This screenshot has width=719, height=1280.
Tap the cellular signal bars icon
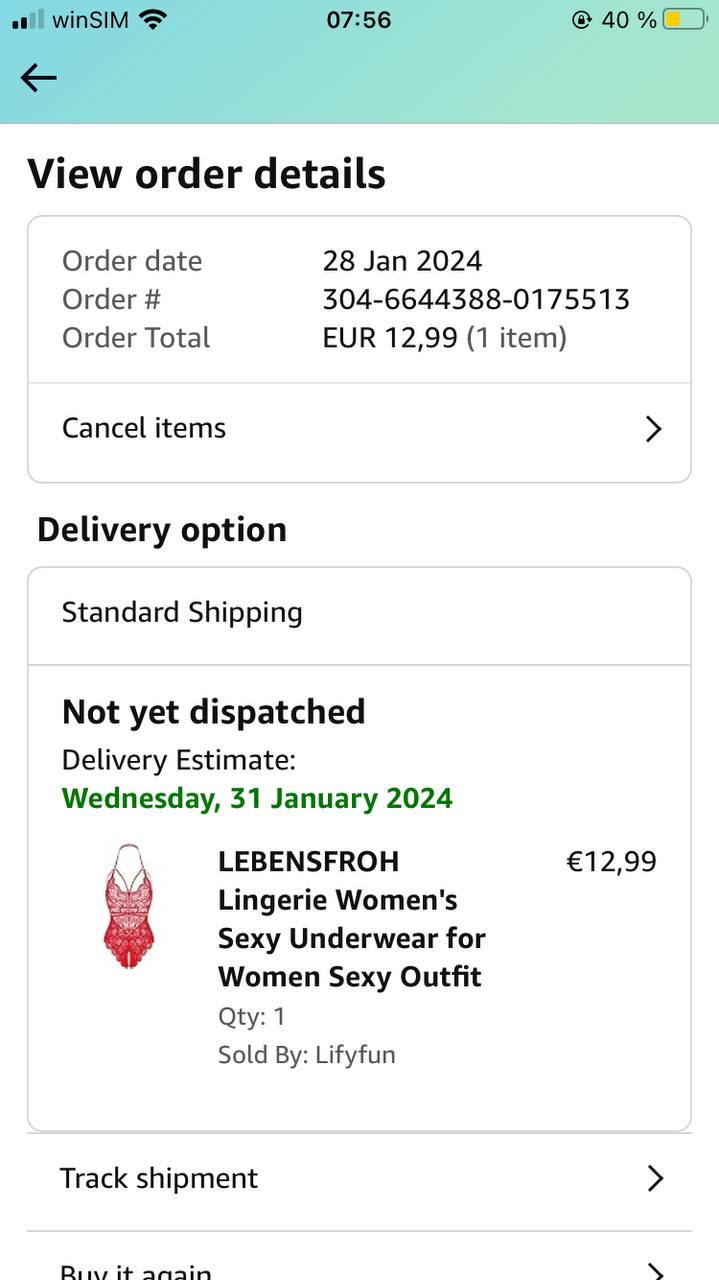[x=28, y=19]
